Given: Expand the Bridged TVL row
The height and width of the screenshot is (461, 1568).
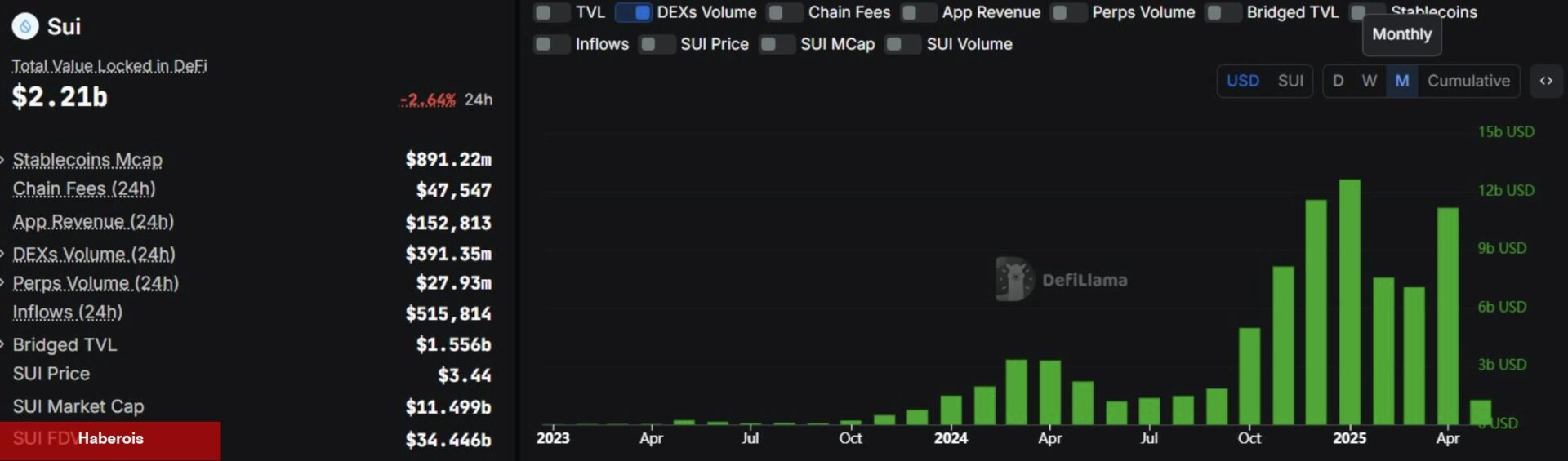Looking at the screenshot, I should click(x=3, y=344).
